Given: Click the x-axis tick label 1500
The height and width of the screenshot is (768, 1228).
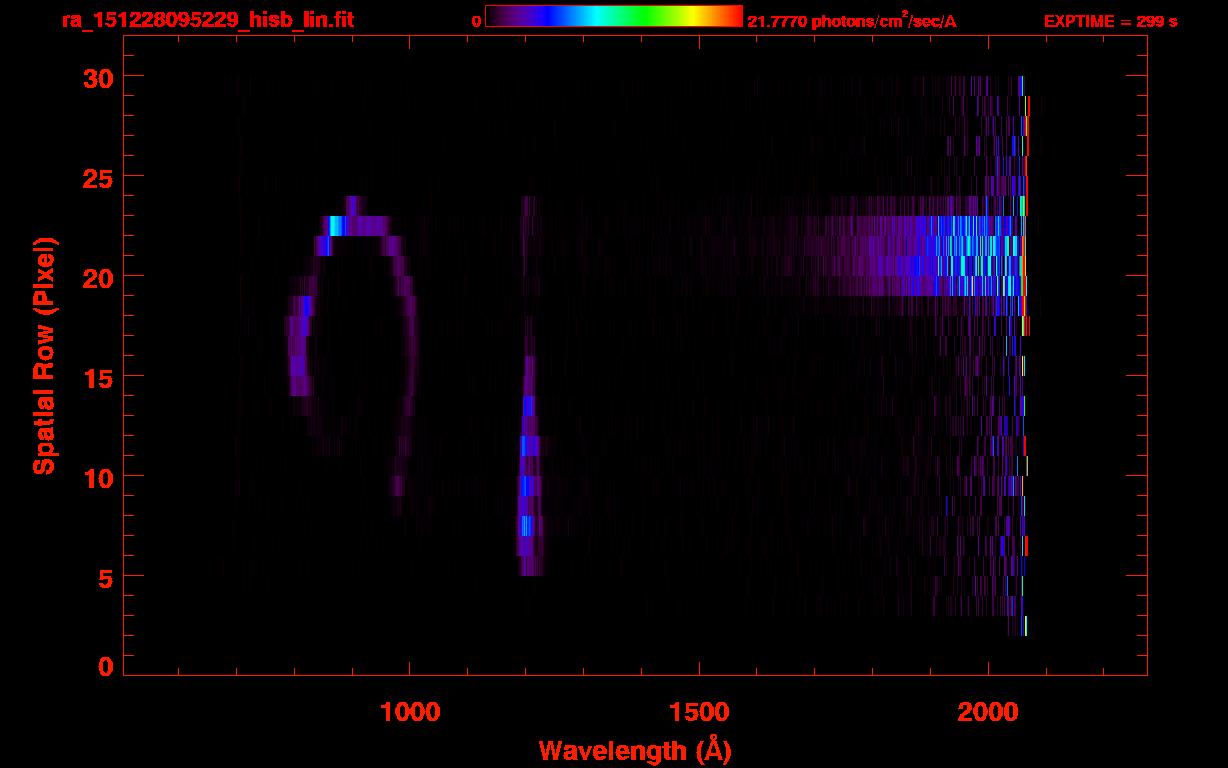Looking at the screenshot, I should coord(699,711).
